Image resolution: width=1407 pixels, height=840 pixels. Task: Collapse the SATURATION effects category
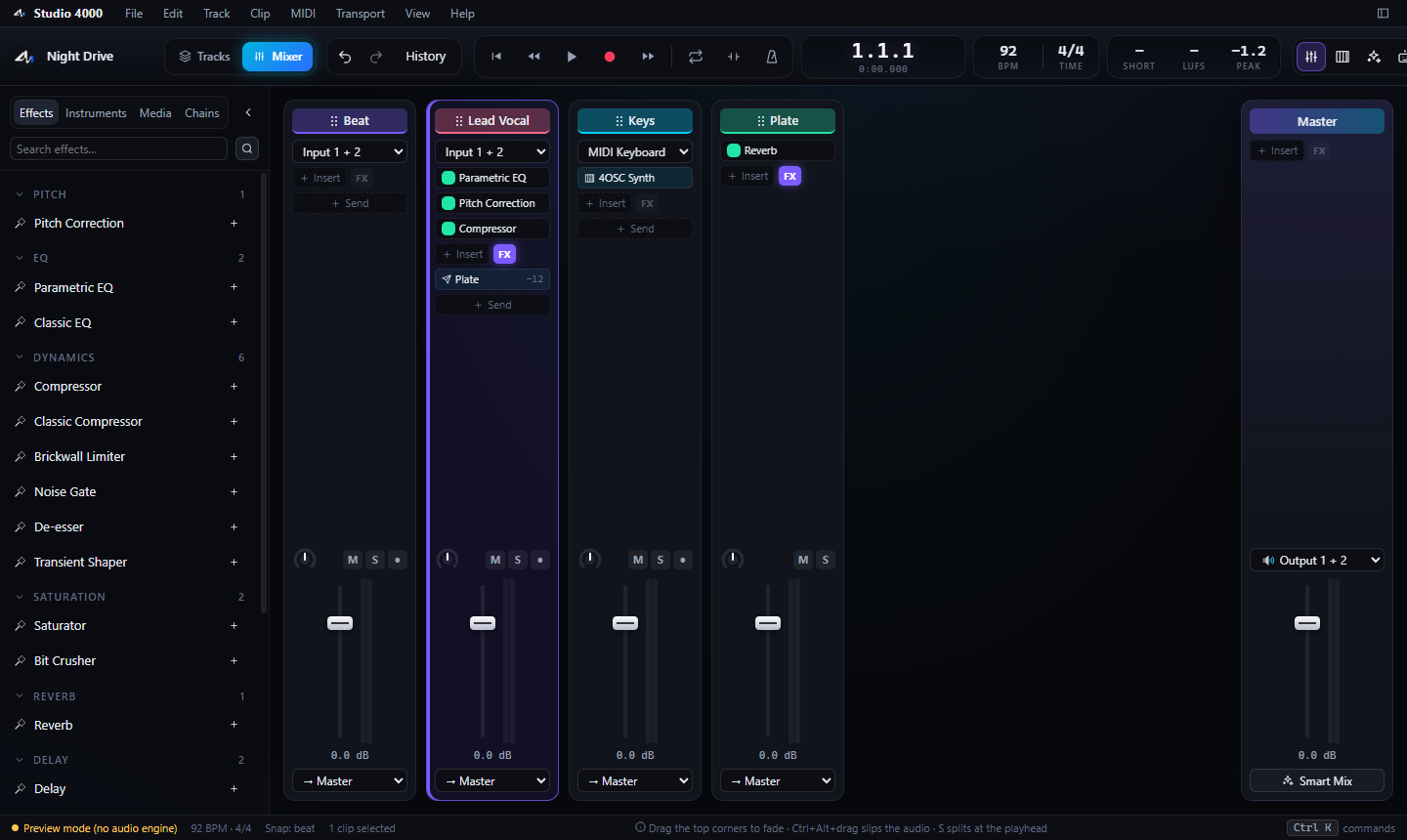point(20,597)
